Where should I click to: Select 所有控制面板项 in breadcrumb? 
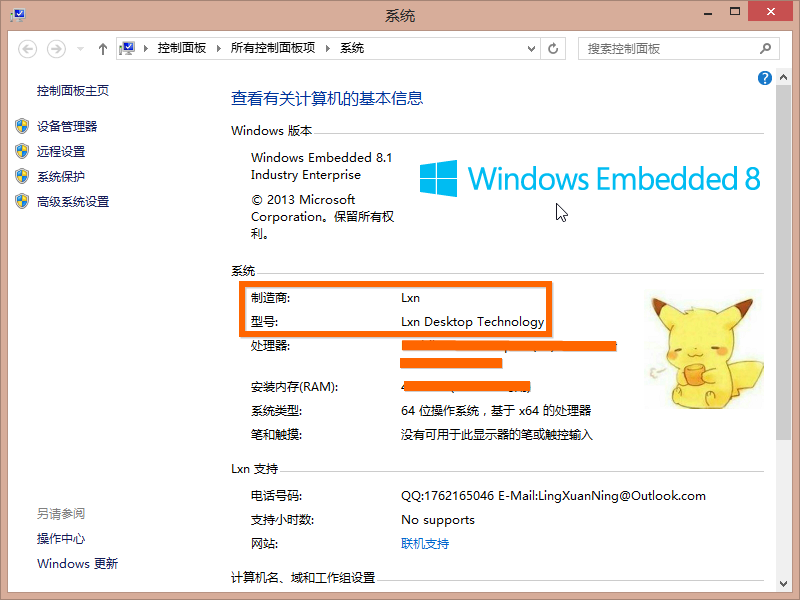[x=272, y=48]
